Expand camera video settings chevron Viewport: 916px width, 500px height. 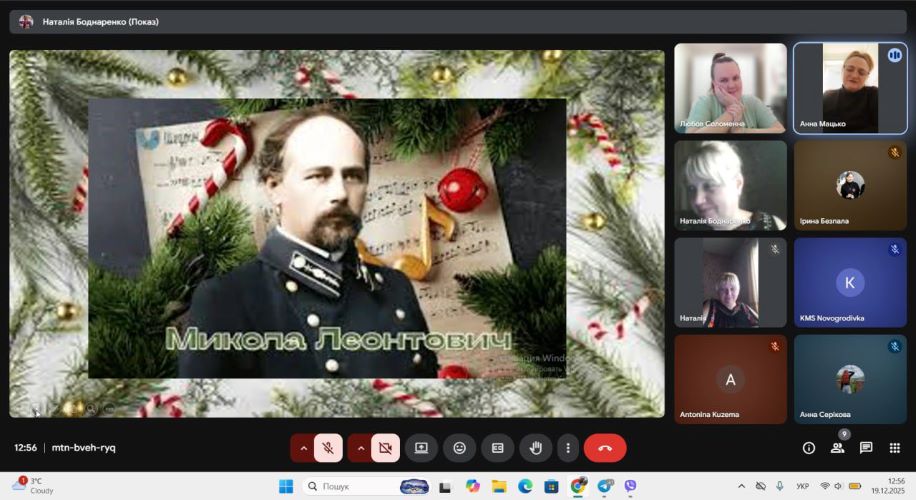tap(360, 448)
